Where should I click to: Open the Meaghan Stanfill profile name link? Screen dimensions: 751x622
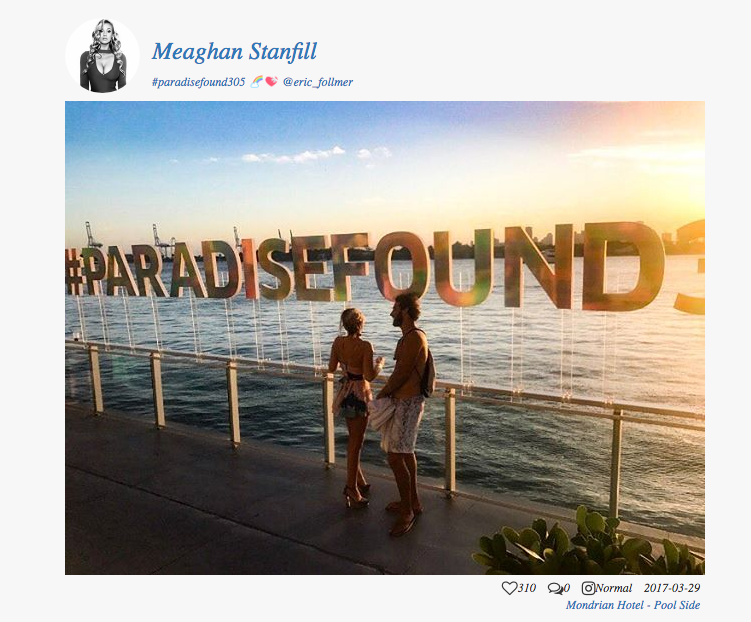[234, 52]
